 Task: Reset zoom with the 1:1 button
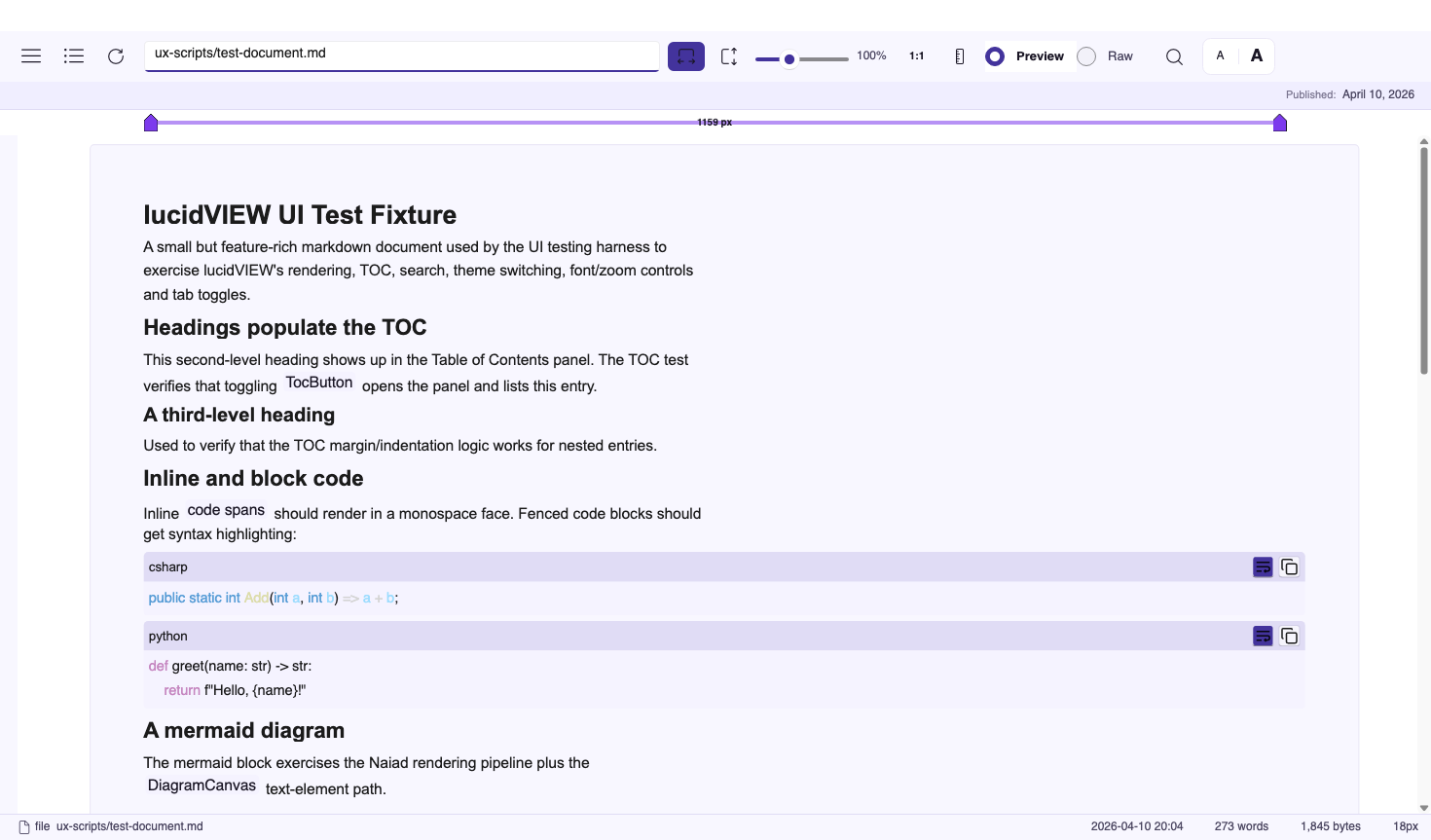coord(917,56)
